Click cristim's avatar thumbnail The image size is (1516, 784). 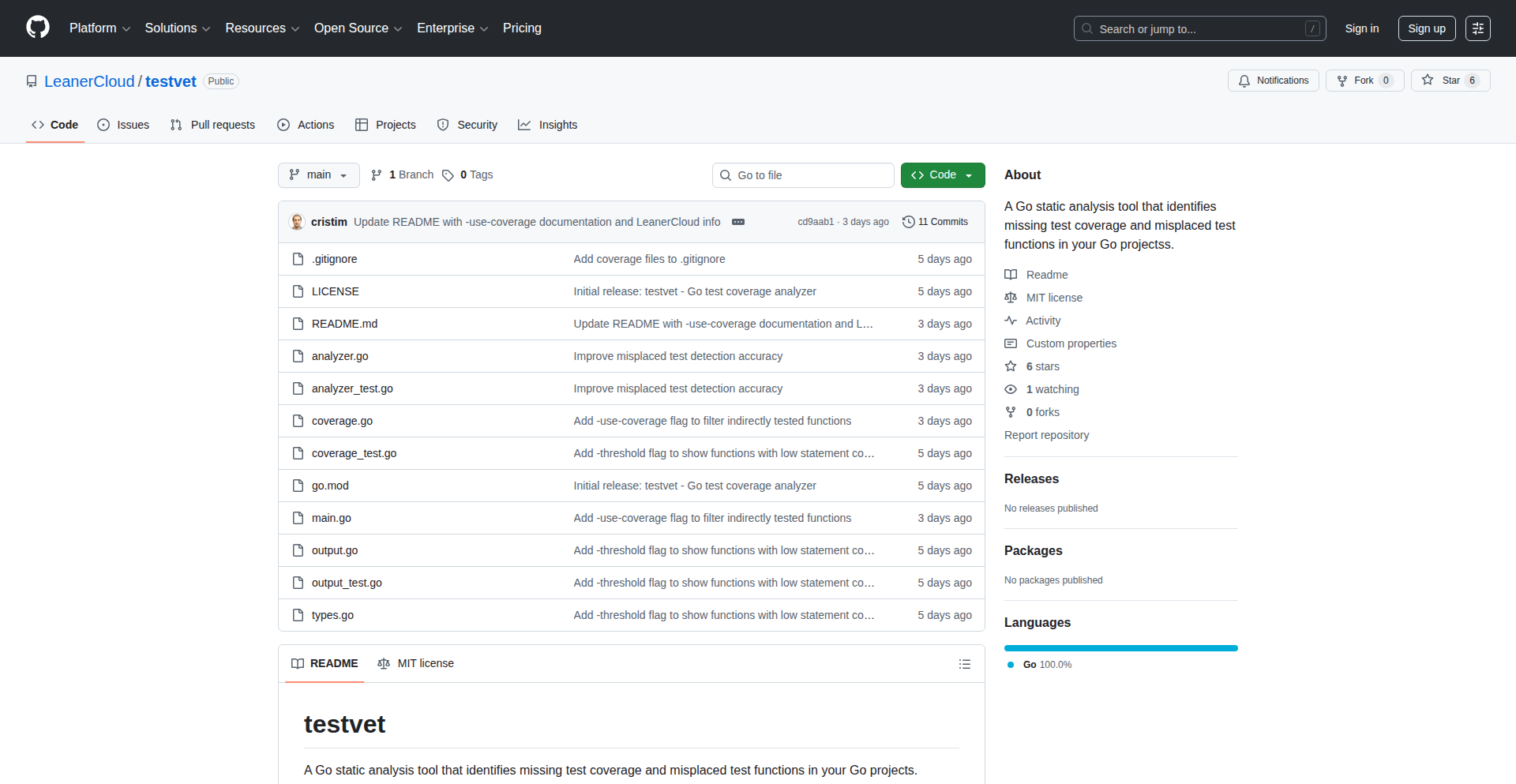click(297, 222)
